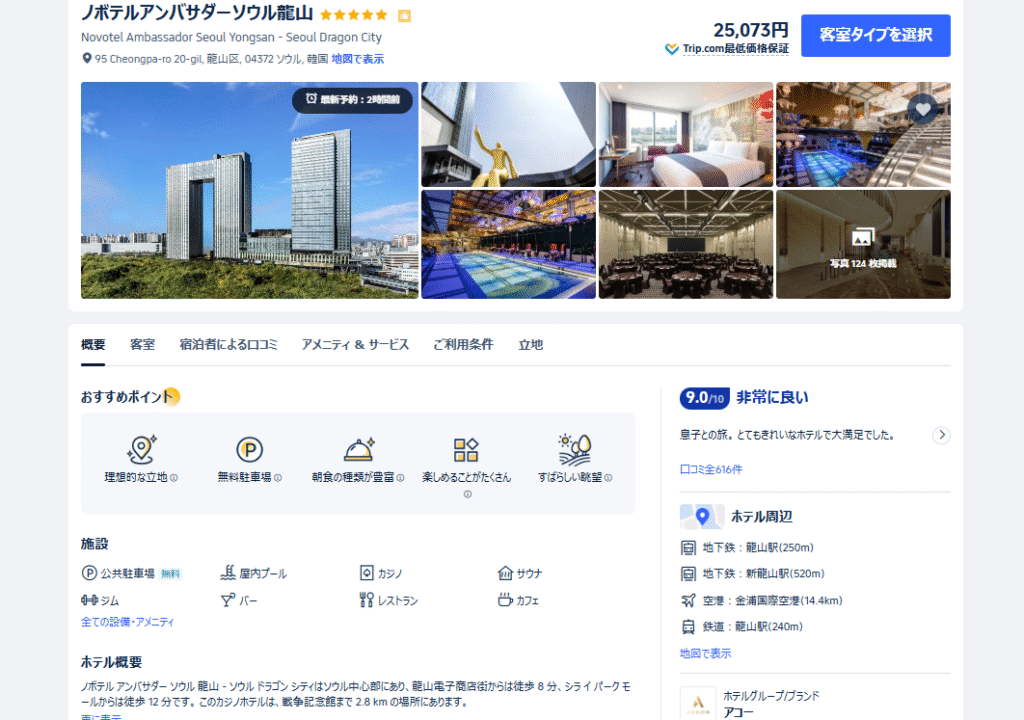Open the banquet hall photo thumbnail
Viewport: 1024px width, 720px height.
(x=686, y=244)
